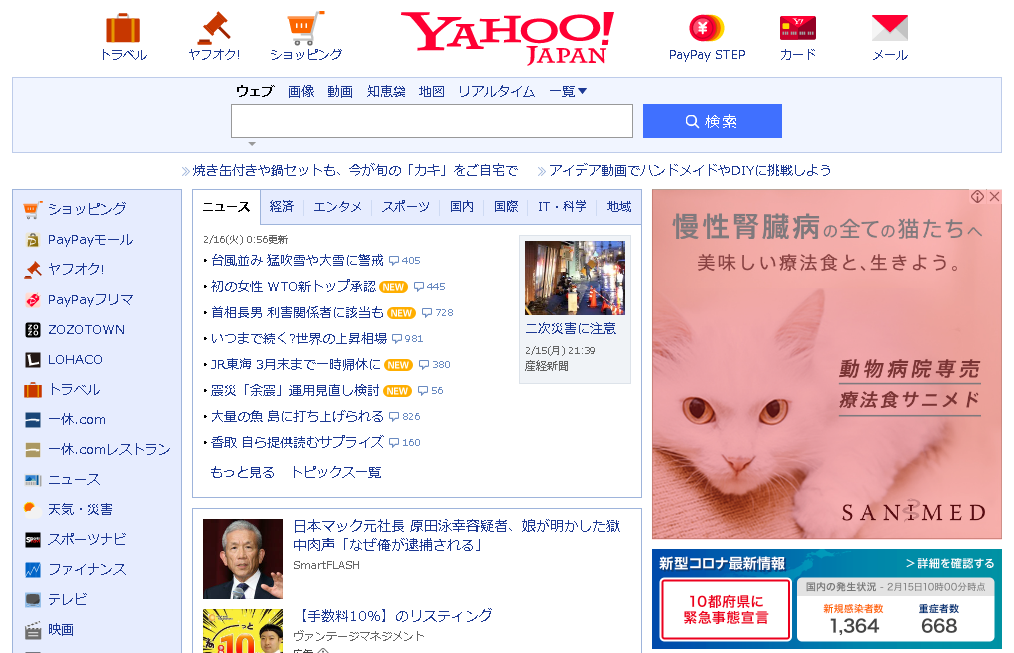Click the トピックス一覧 link
Screen dimensions: 1014x653
(x=336, y=473)
